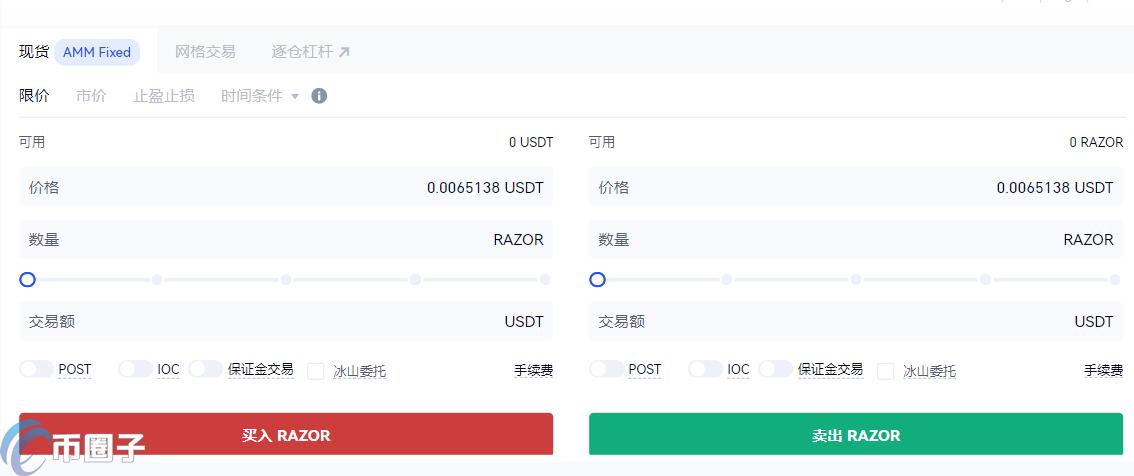Switch to 现货 spot tab
The image size is (1134, 476).
click(x=34, y=52)
